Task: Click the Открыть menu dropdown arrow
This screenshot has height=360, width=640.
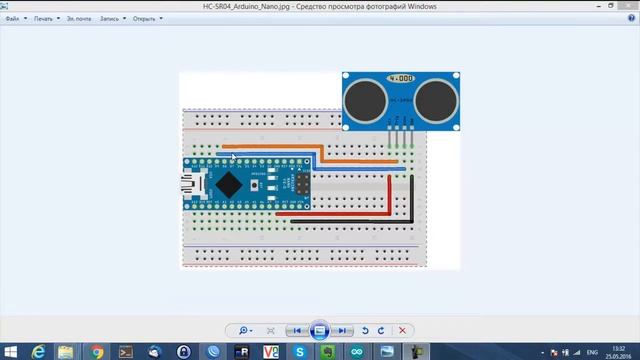Action: 161,19
